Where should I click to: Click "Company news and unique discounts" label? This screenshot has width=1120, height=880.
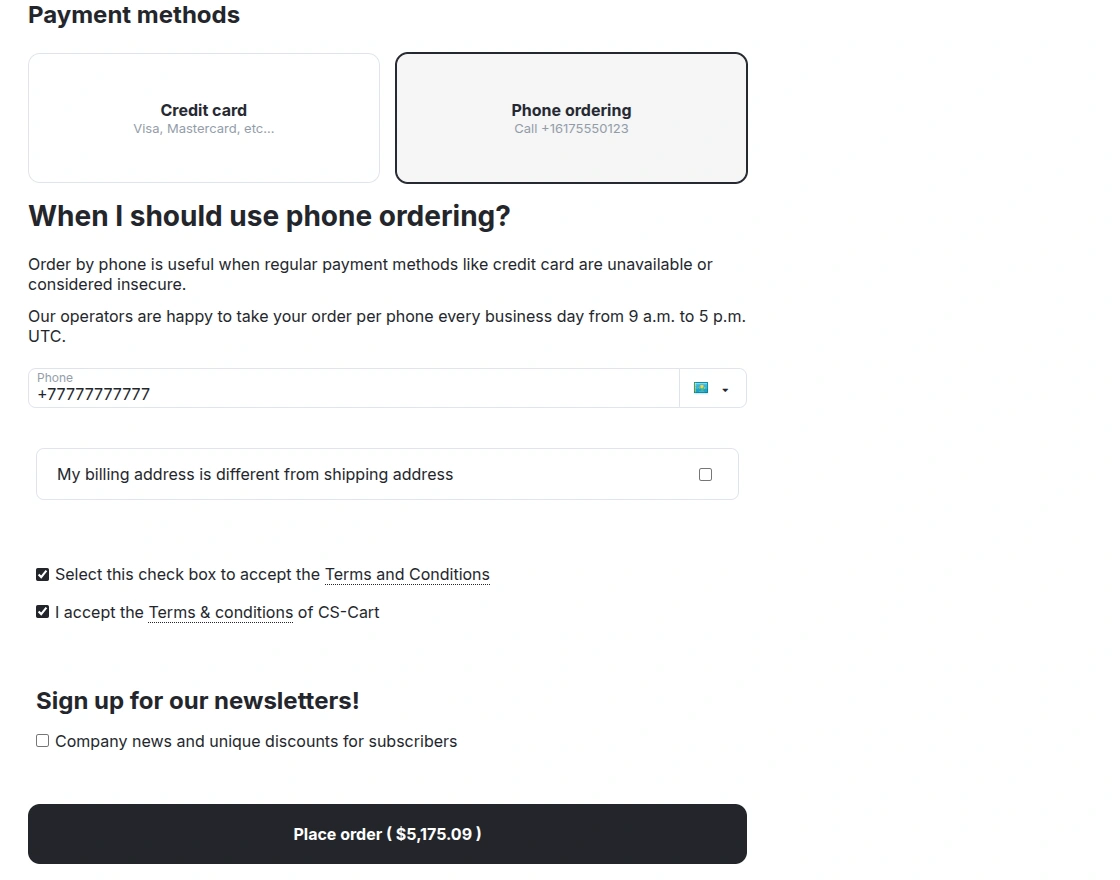point(256,741)
